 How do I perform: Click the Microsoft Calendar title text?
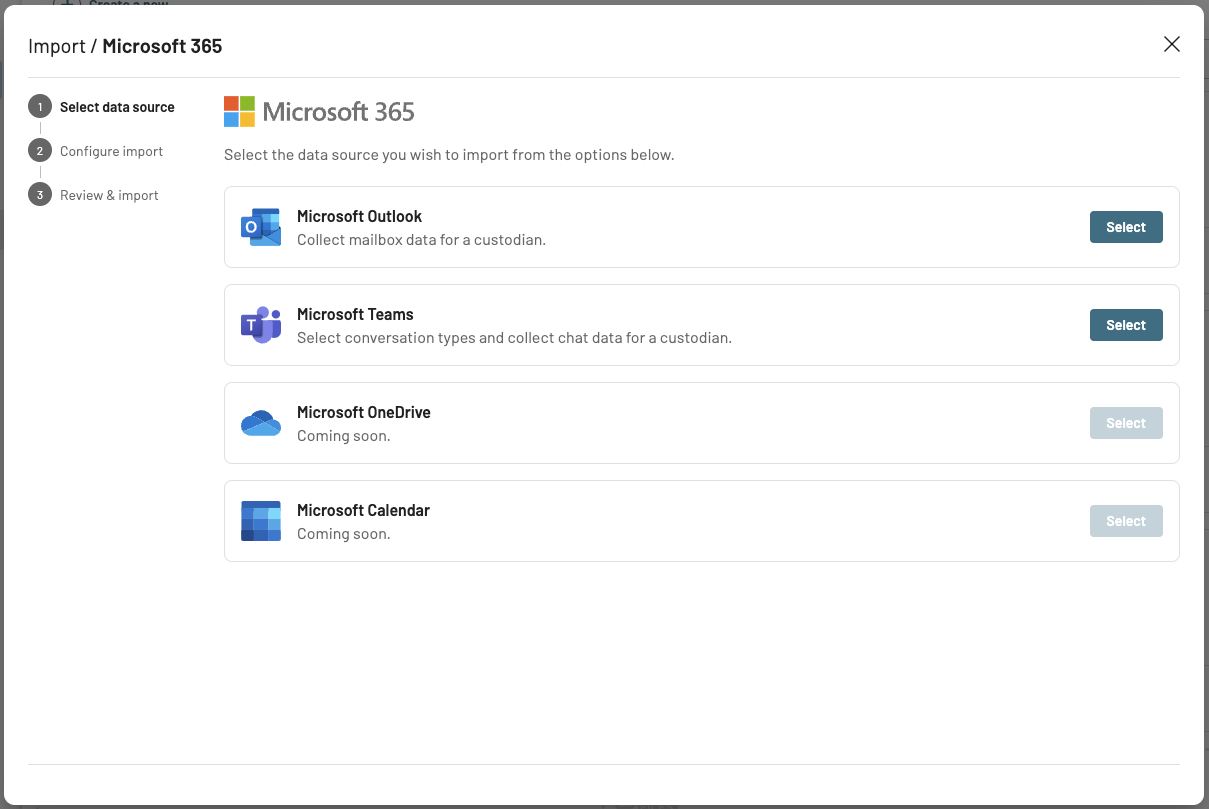tap(363, 510)
